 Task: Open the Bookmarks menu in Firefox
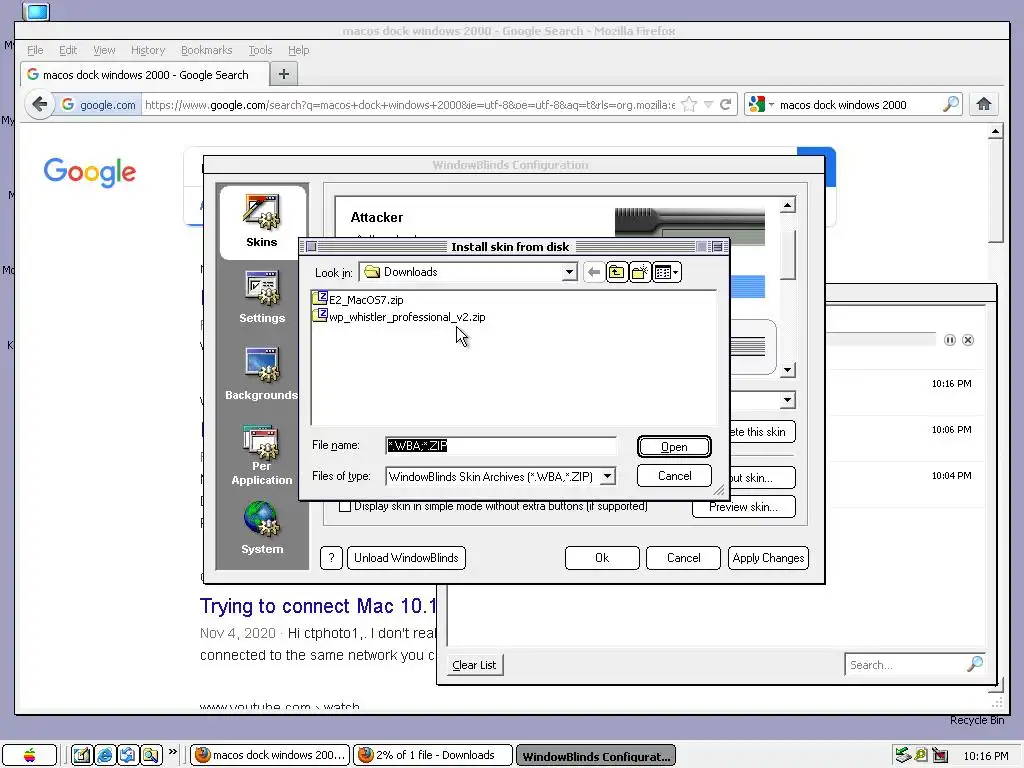[206, 50]
